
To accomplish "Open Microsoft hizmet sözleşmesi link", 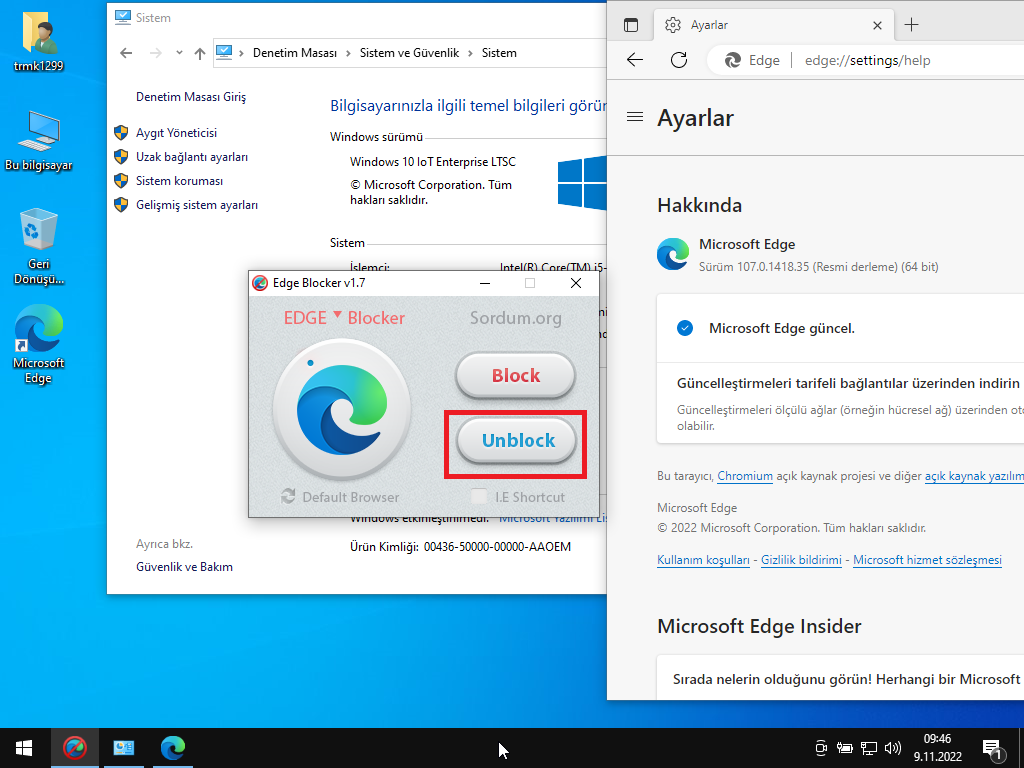I will tap(927, 560).
